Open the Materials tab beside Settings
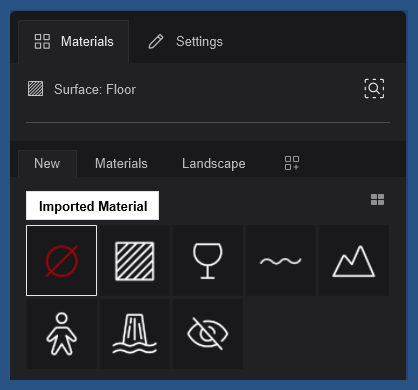Image resolution: width=418 pixels, height=390 pixels. point(74,42)
